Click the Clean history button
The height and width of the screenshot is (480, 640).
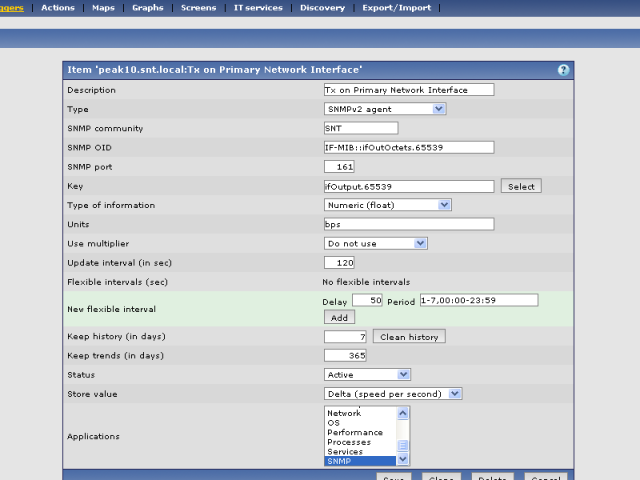tap(409, 337)
